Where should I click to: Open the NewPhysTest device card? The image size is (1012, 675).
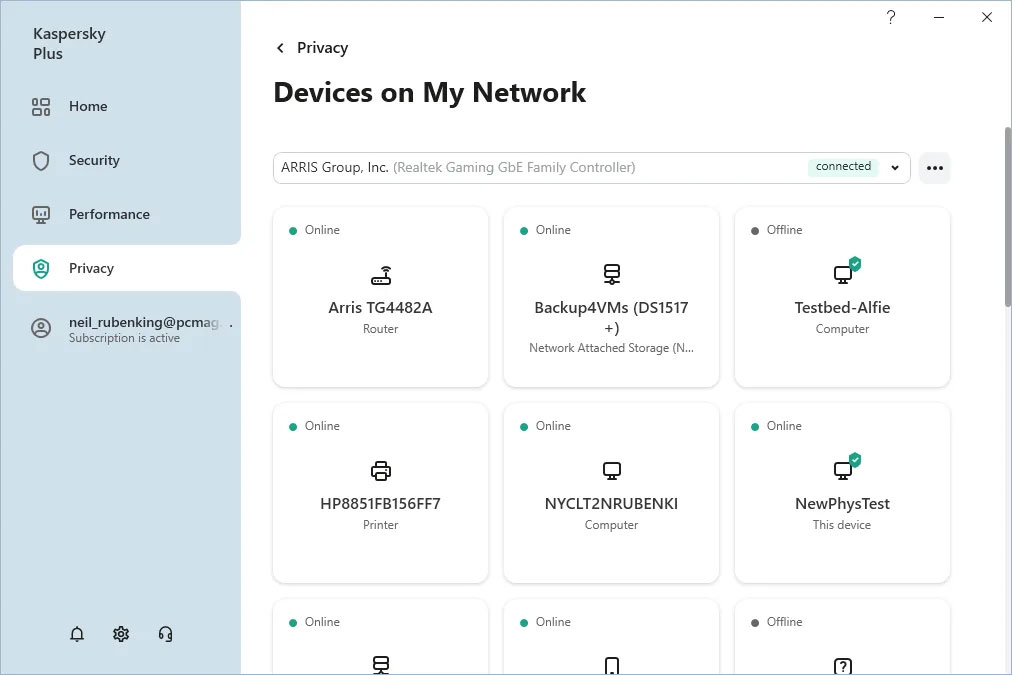click(842, 493)
